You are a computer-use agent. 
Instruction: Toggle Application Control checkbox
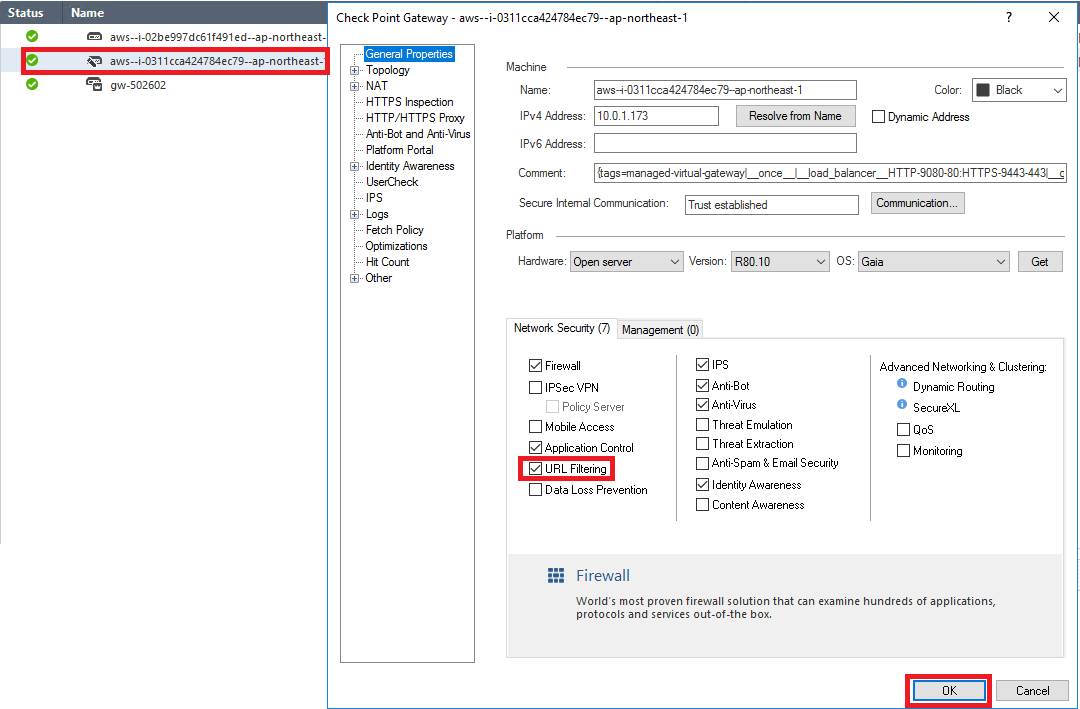(x=535, y=447)
